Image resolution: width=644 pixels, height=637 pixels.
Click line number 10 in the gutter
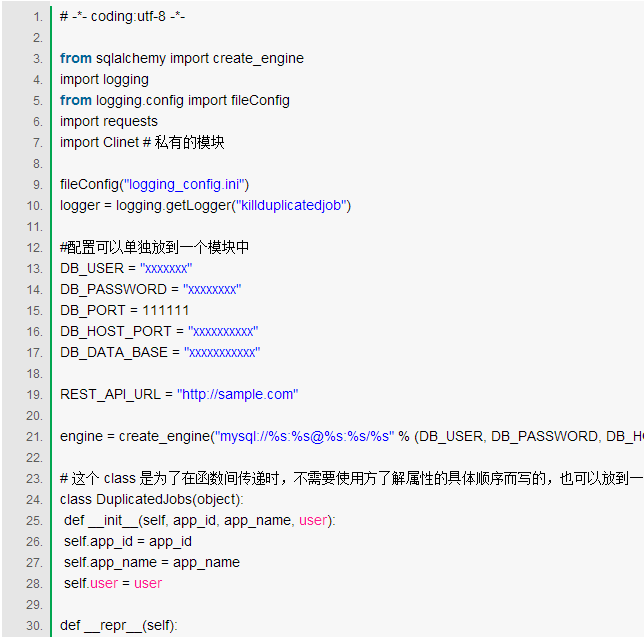point(34,205)
